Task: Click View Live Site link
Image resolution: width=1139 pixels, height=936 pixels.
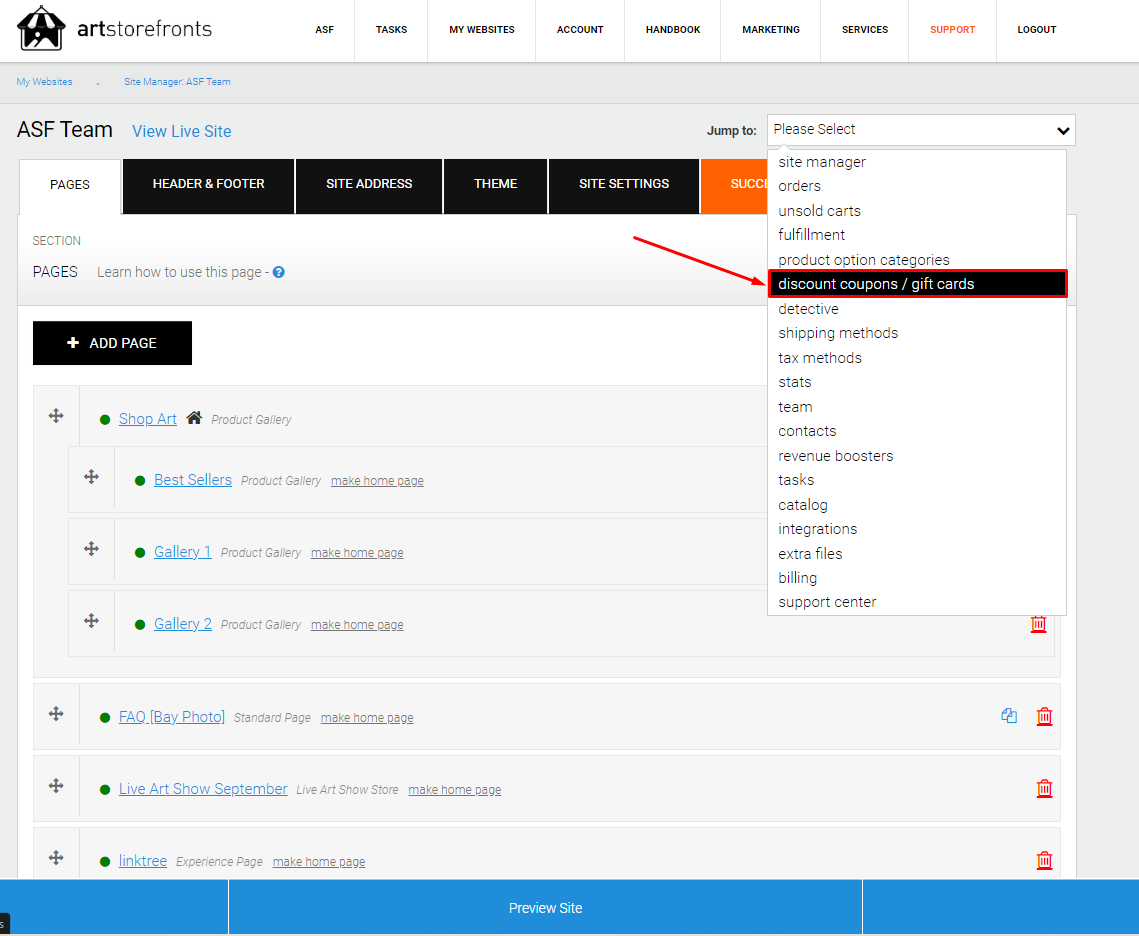Action: 182,131
